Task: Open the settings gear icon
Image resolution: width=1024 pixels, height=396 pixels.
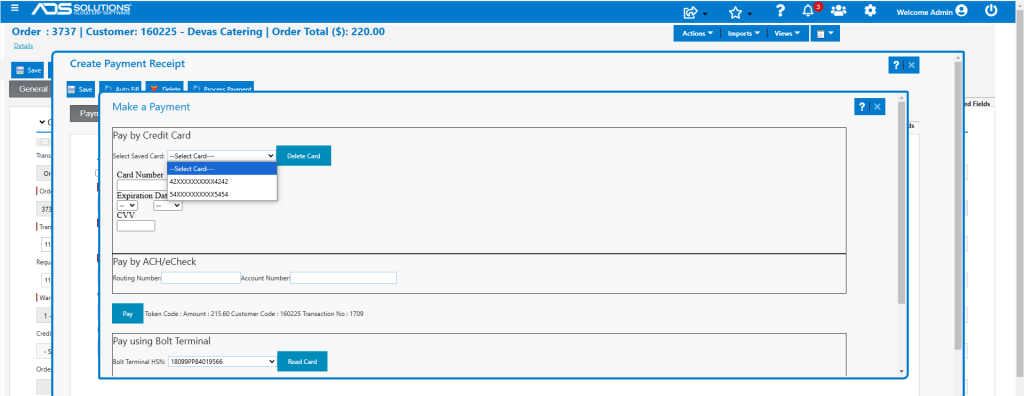Action: 871,10
